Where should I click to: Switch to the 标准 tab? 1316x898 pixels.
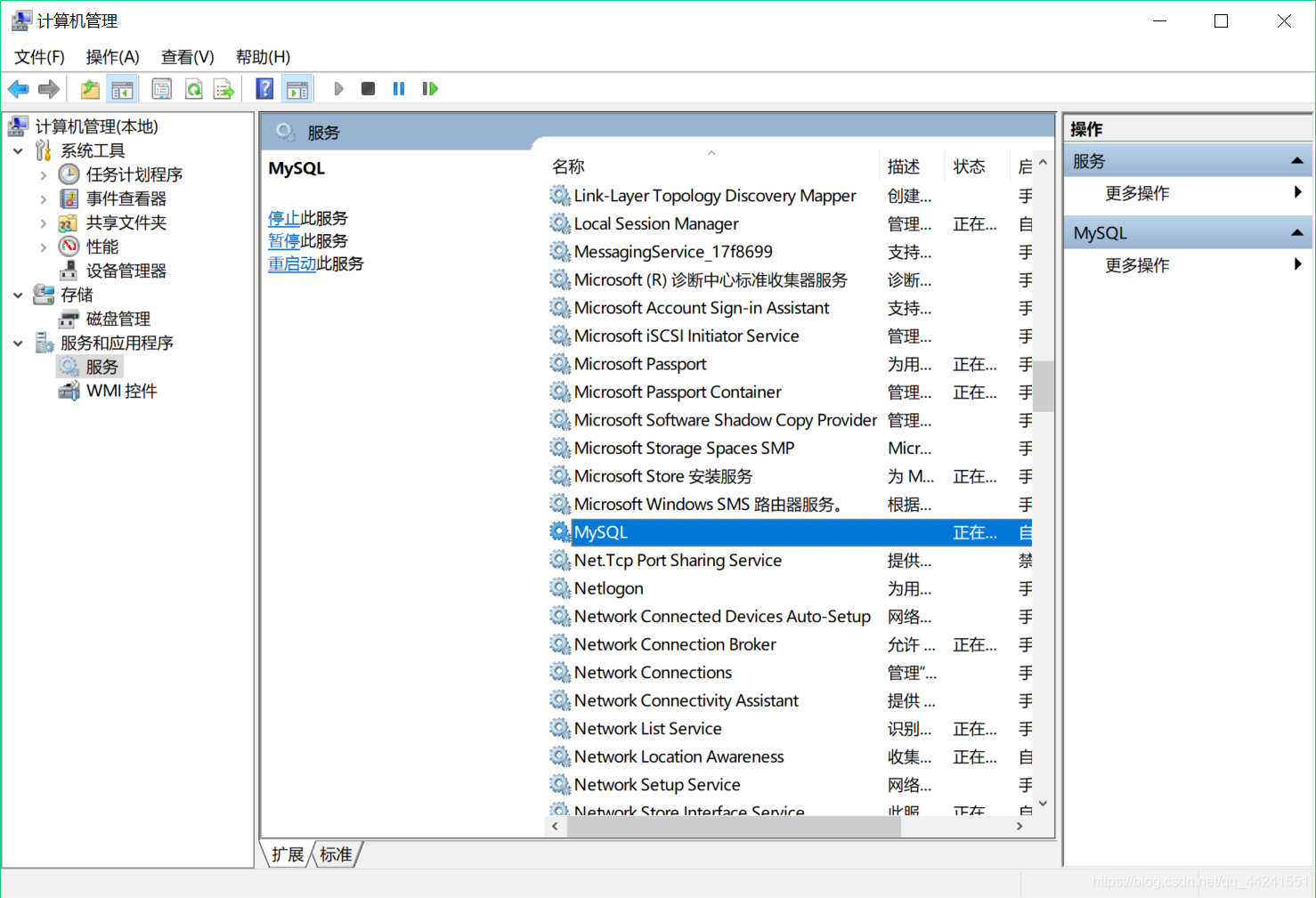[x=336, y=854]
